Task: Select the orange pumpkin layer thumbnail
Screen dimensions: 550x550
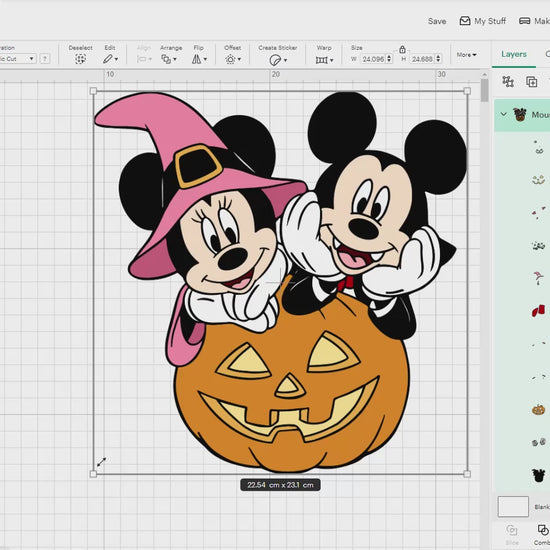Action: point(539,409)
